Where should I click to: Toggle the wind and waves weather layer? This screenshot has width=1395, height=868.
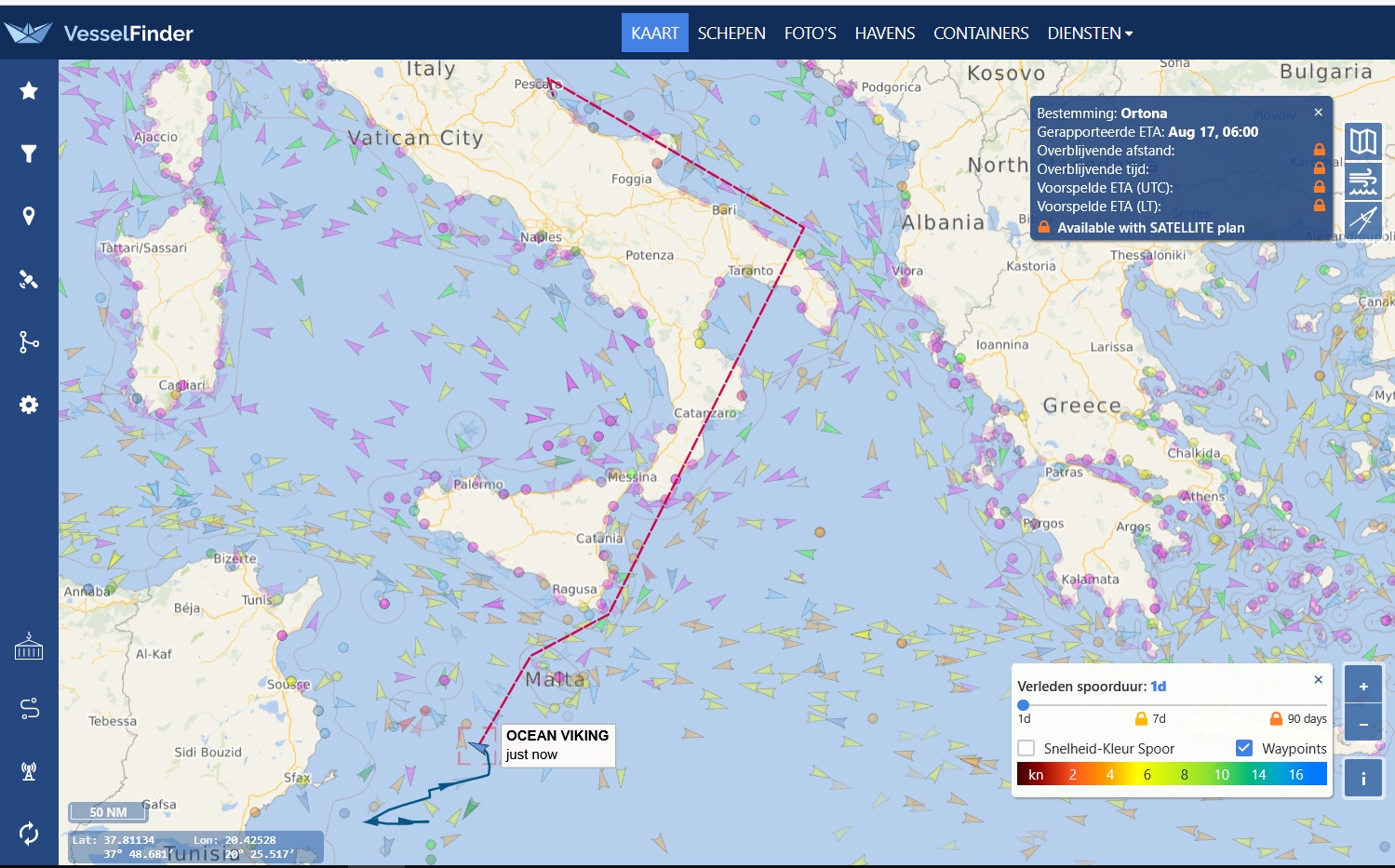tap(1363, 180)
